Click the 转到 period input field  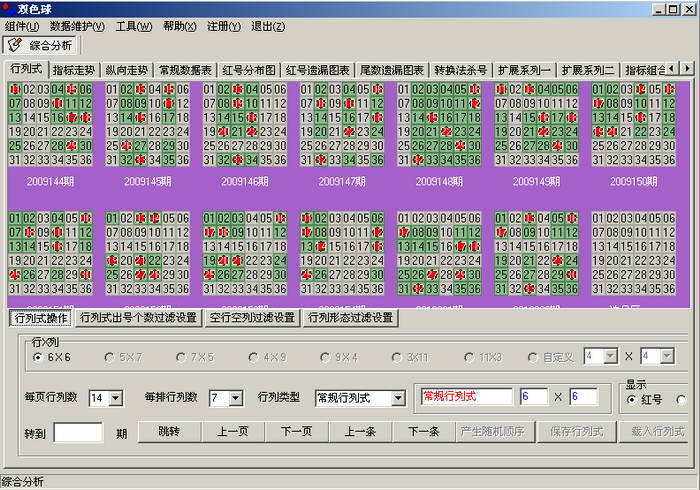click(78, 432)
